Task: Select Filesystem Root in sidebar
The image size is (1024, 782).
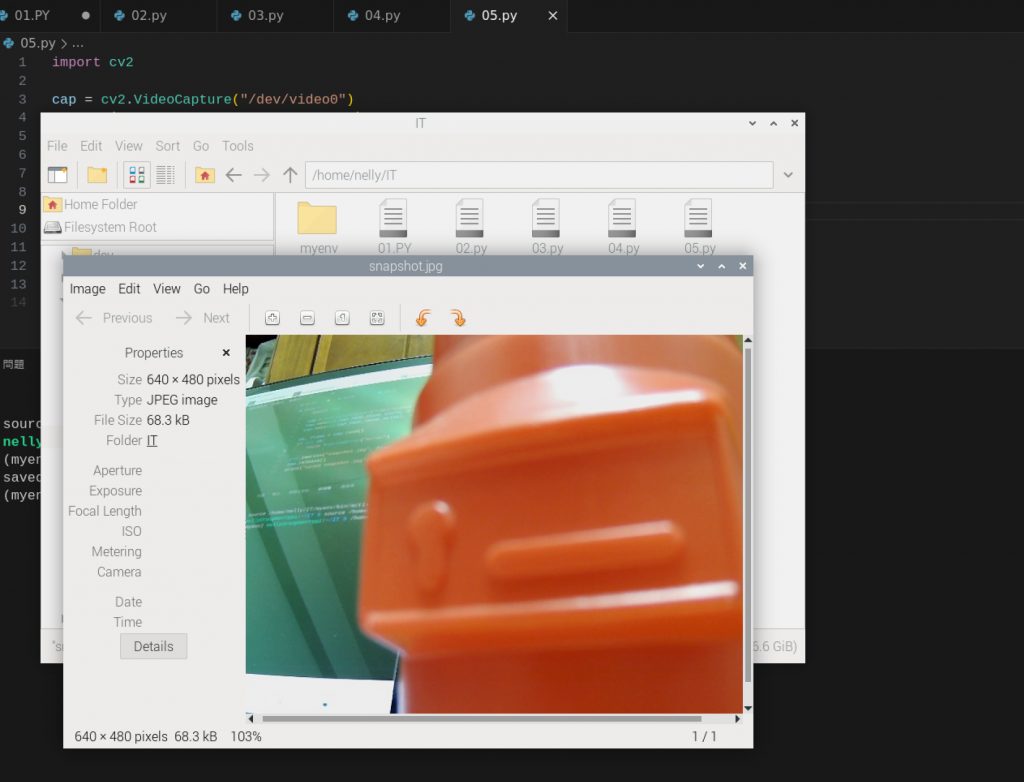Action: tap(157, 227)
